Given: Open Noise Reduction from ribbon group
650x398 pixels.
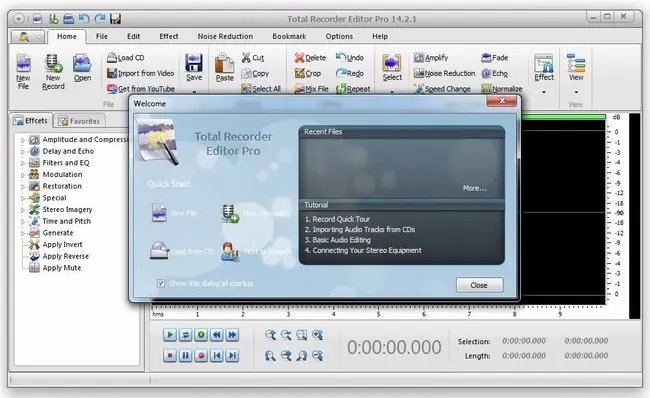Looking at the screenshot, I should tap(444, 73).
